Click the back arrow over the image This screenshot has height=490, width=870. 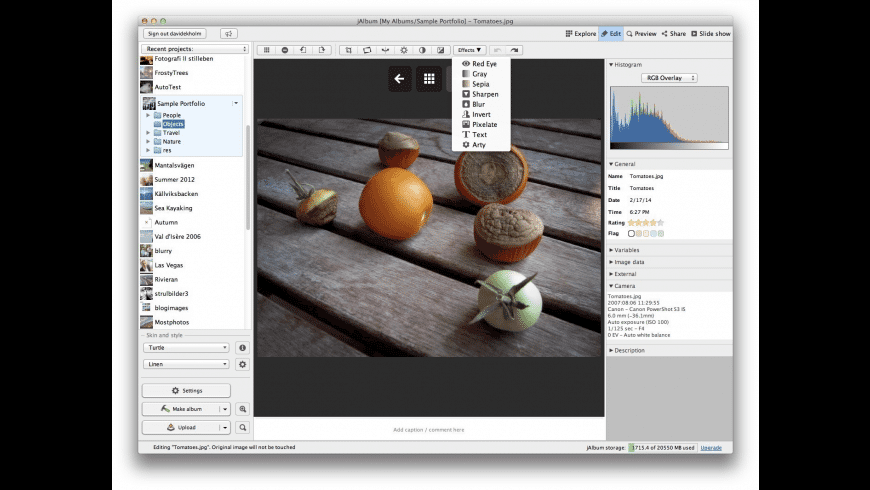click(x=400, y=78)
